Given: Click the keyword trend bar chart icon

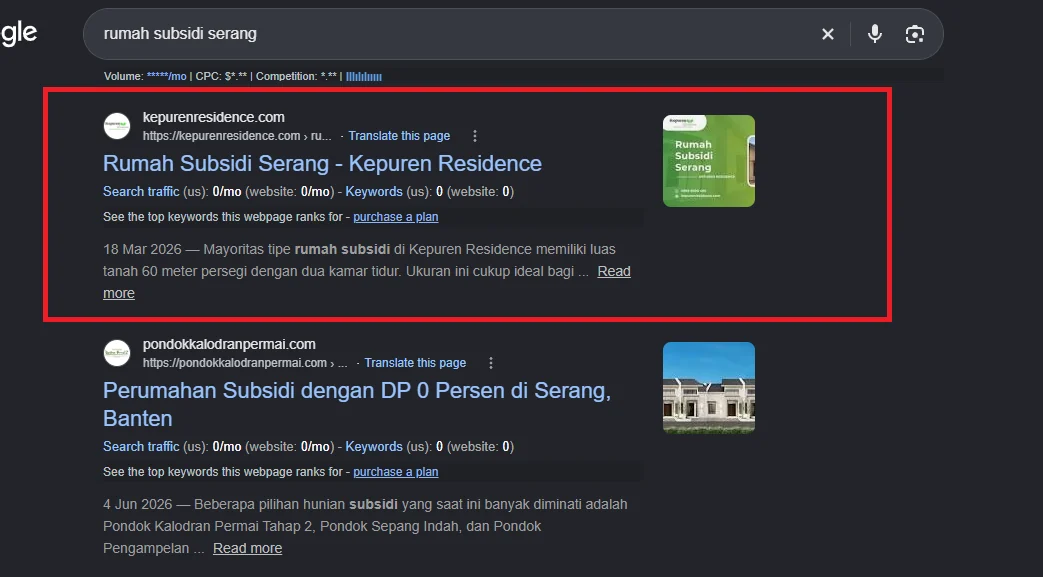Looking at the screenshot, I should pyautogui.click(x=364, y=77).
